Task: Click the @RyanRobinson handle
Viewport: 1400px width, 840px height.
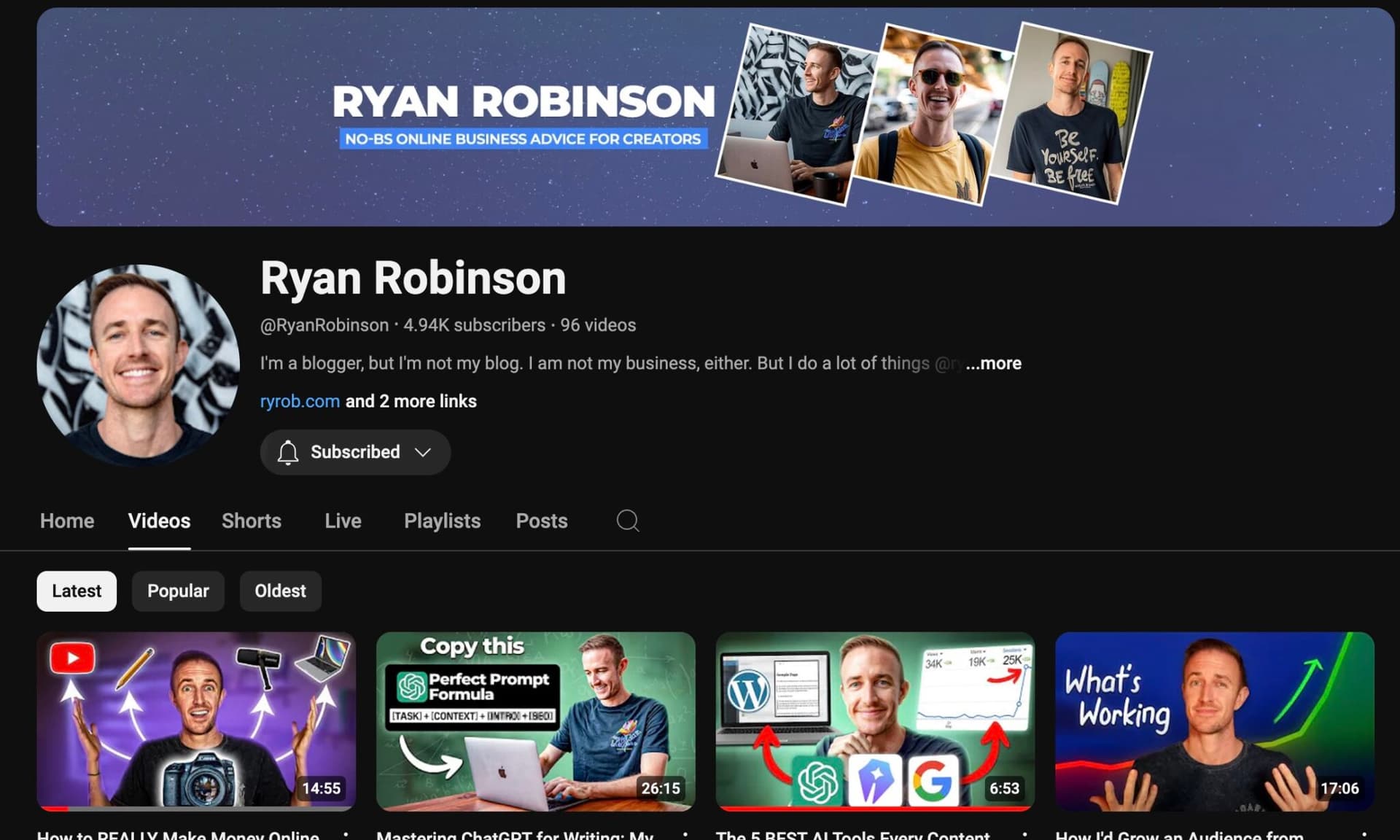Action: point(324,325)
